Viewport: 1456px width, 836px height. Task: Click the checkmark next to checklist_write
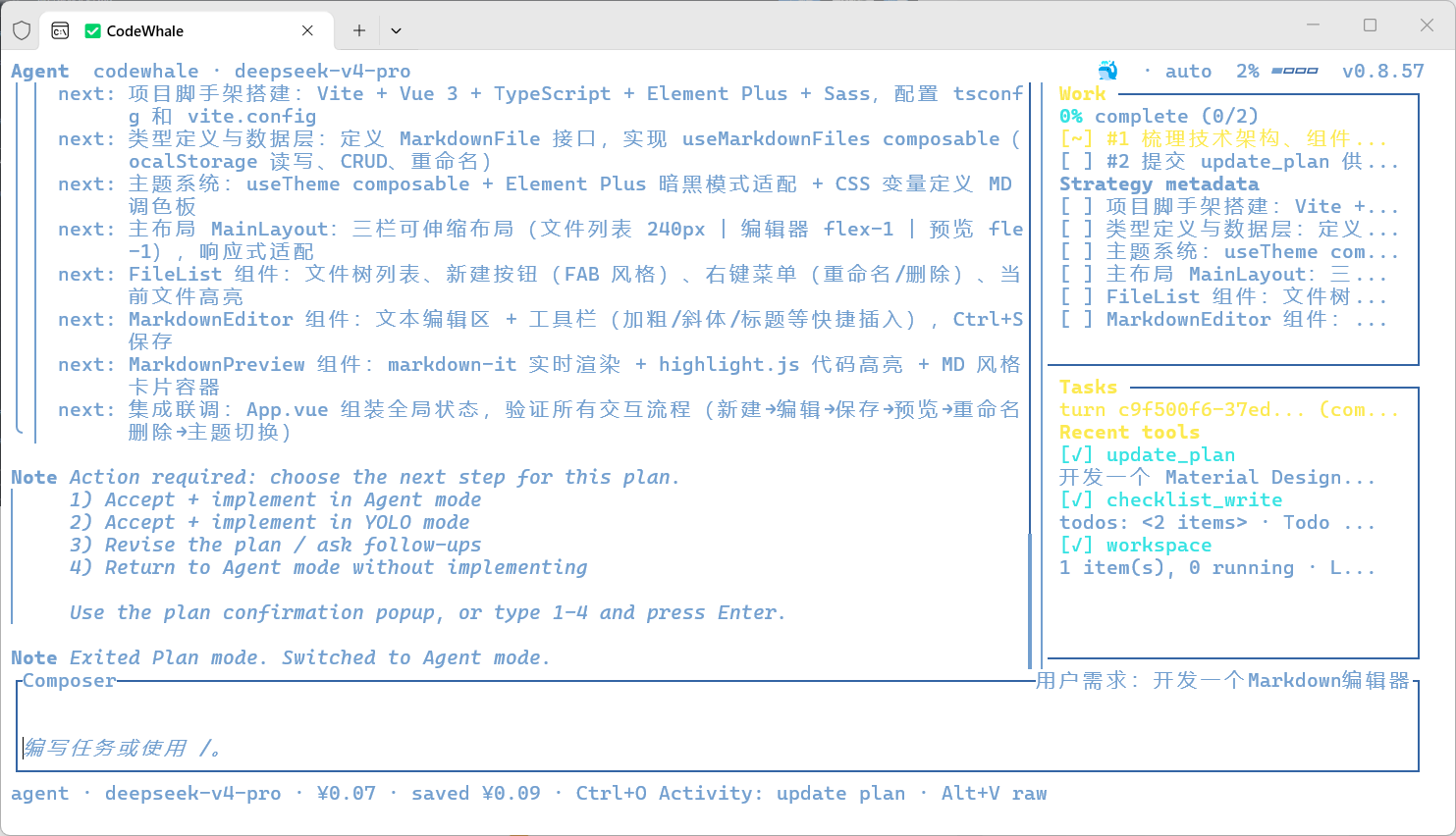tap(1076, 499)
